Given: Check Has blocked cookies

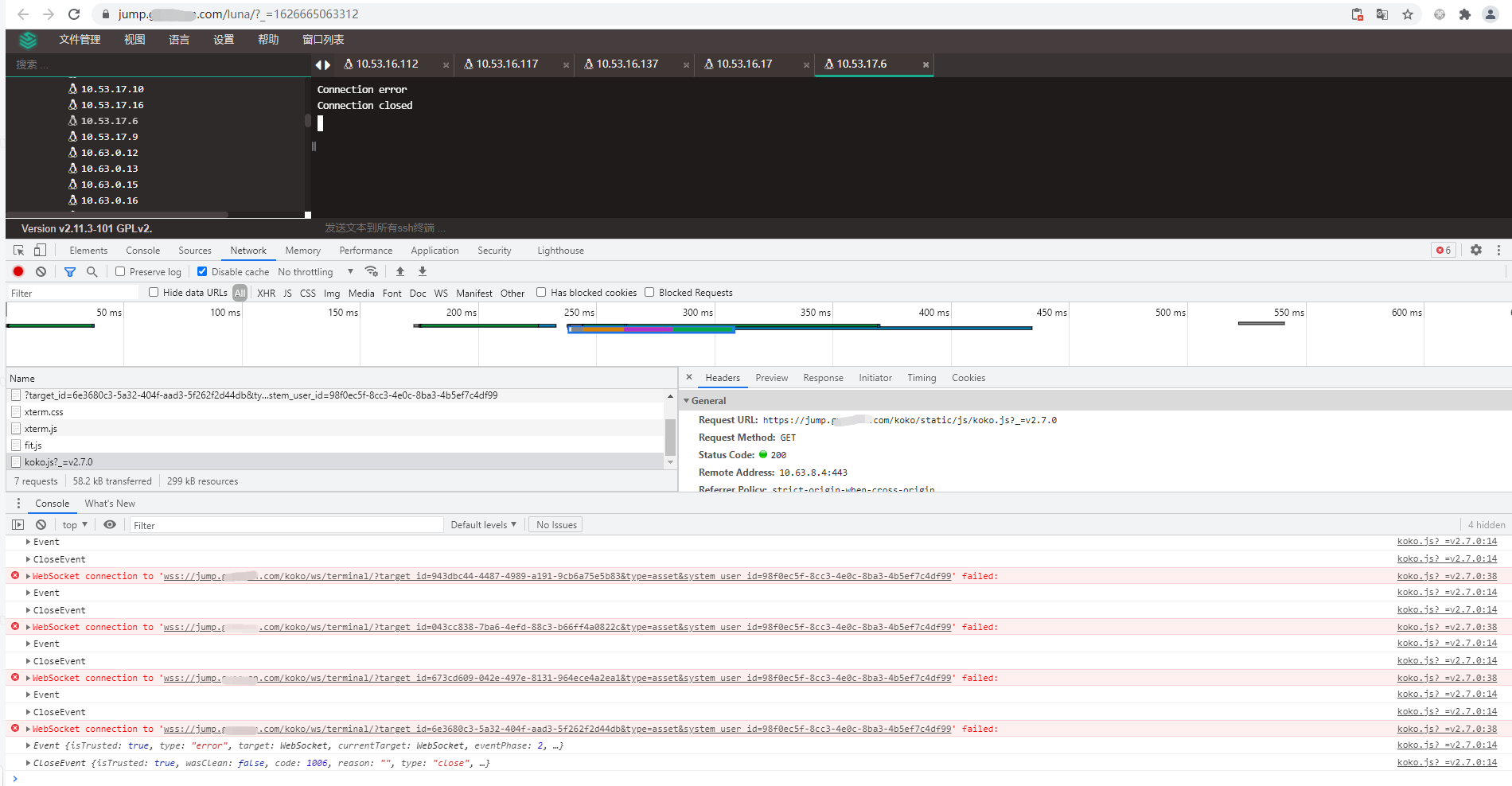Looking at the screenshot, I should (541, 292).
